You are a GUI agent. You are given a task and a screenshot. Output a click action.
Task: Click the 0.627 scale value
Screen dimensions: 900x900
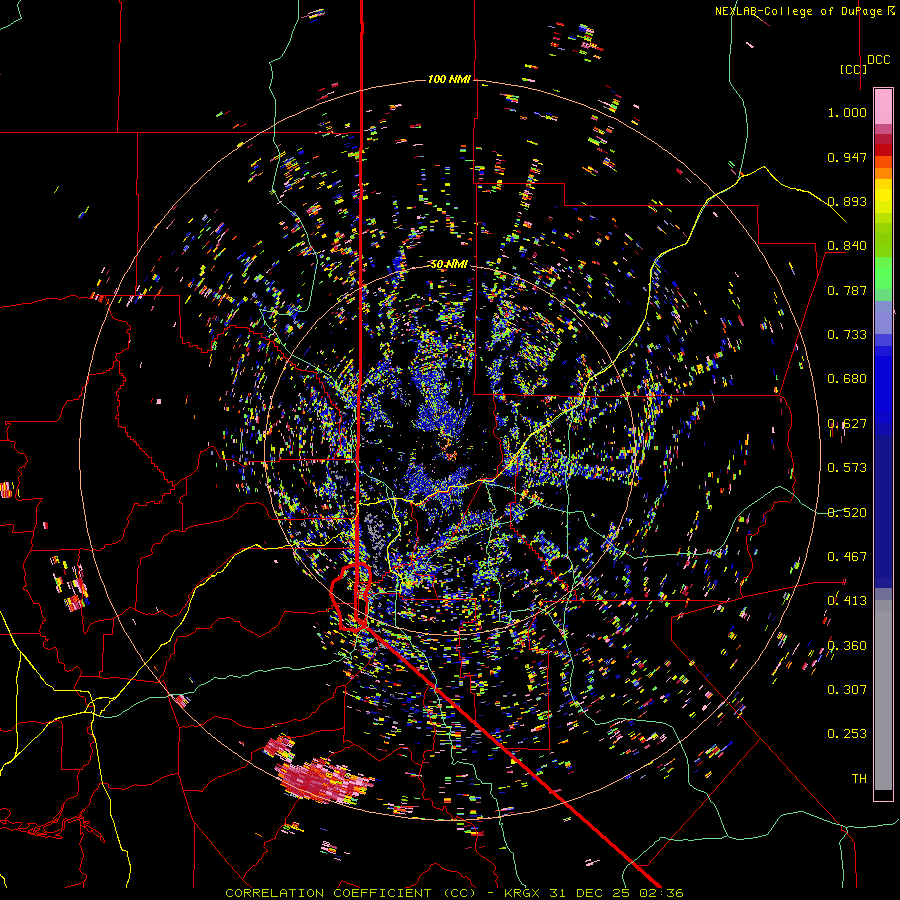point(847,424)
